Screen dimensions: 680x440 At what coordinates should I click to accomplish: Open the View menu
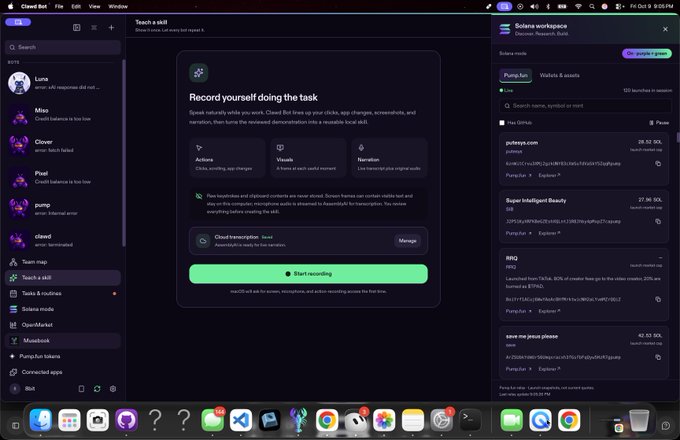(x=95, y=7)
